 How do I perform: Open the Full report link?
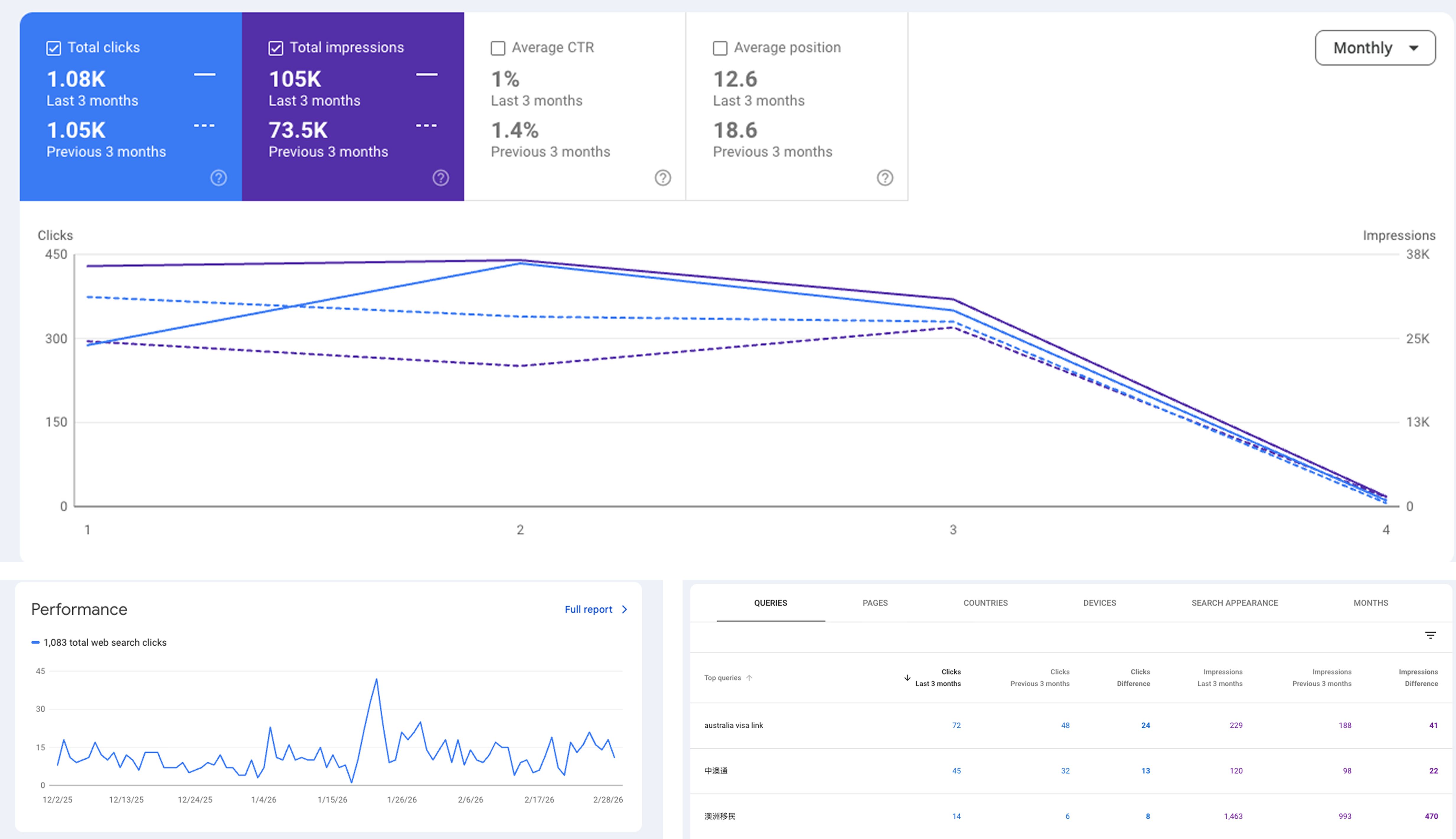[x=588, y=609]
